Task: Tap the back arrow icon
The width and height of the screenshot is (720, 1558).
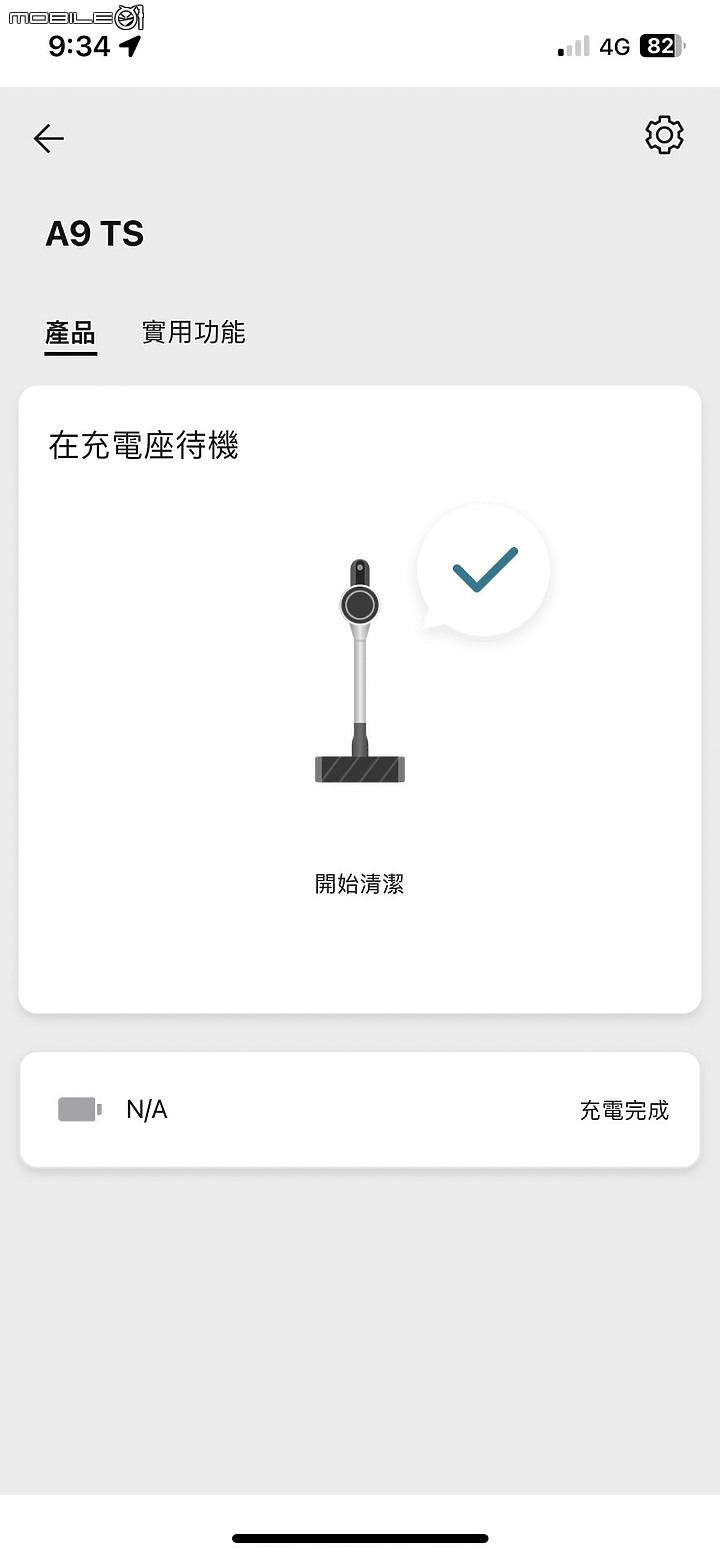Action: 49,138
